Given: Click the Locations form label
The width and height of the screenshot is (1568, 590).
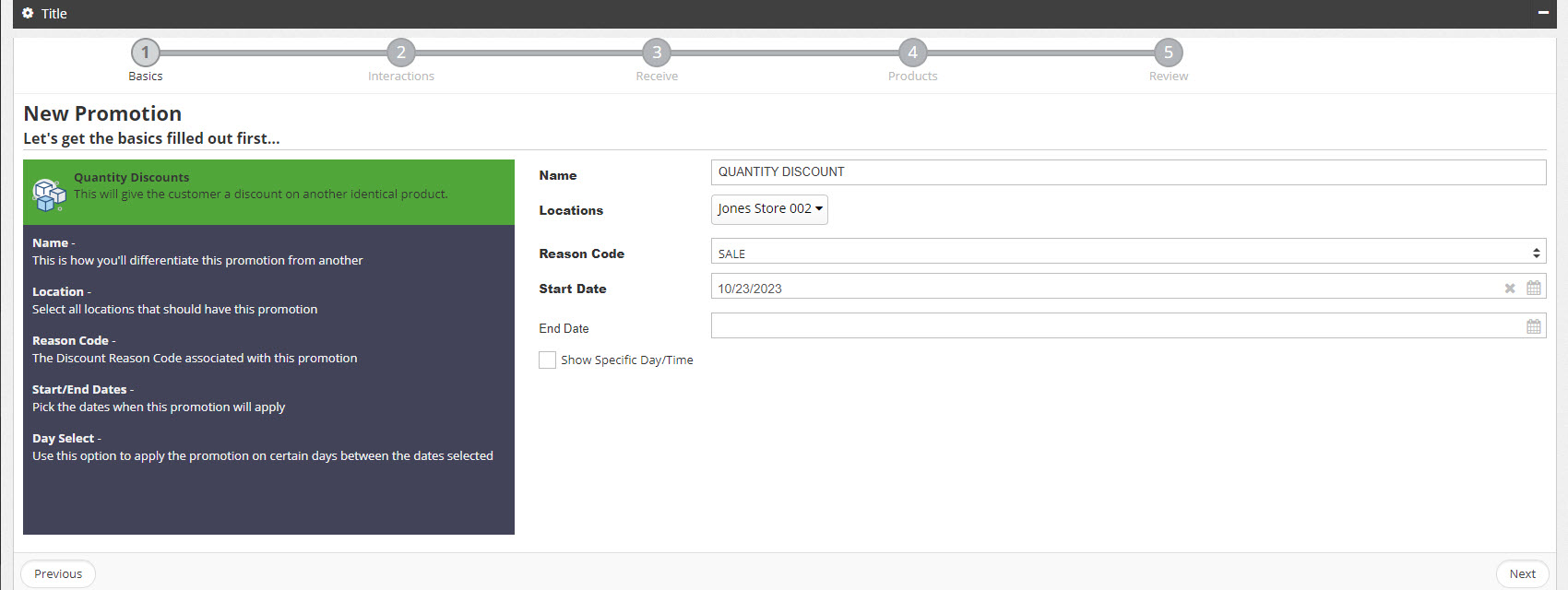Looking at the screenshot, I should (x=571, y=210).
